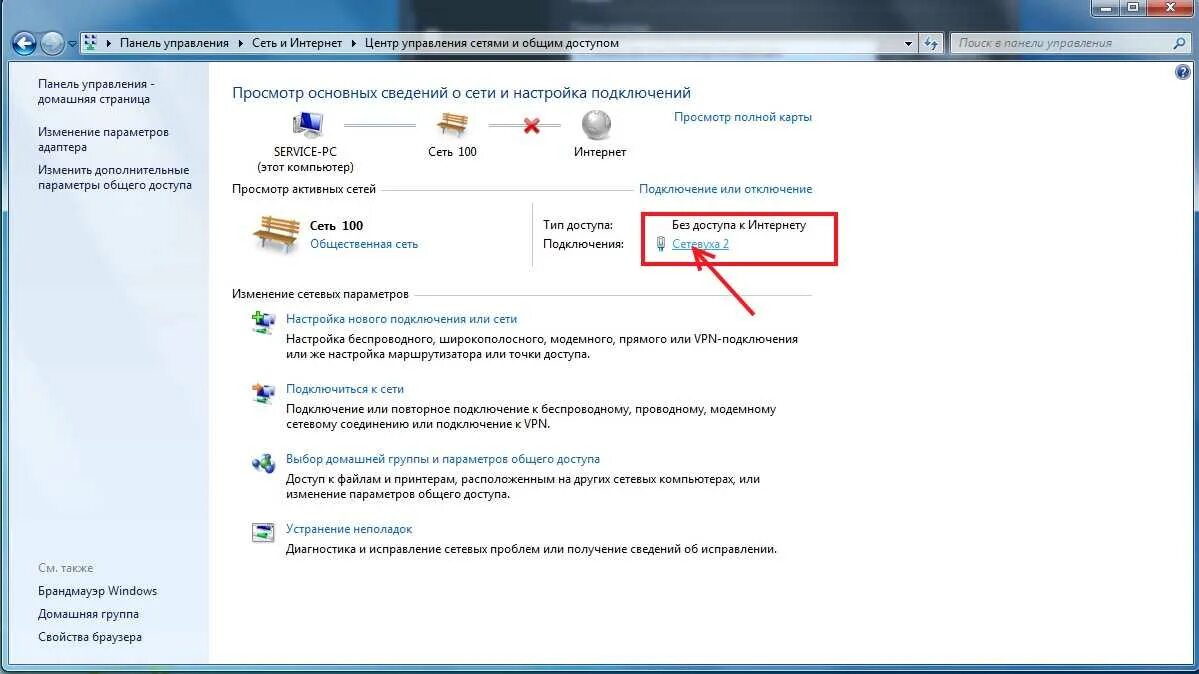Click the Подключения label
The width and height of the screenshot is (1199, 674).
583,244
